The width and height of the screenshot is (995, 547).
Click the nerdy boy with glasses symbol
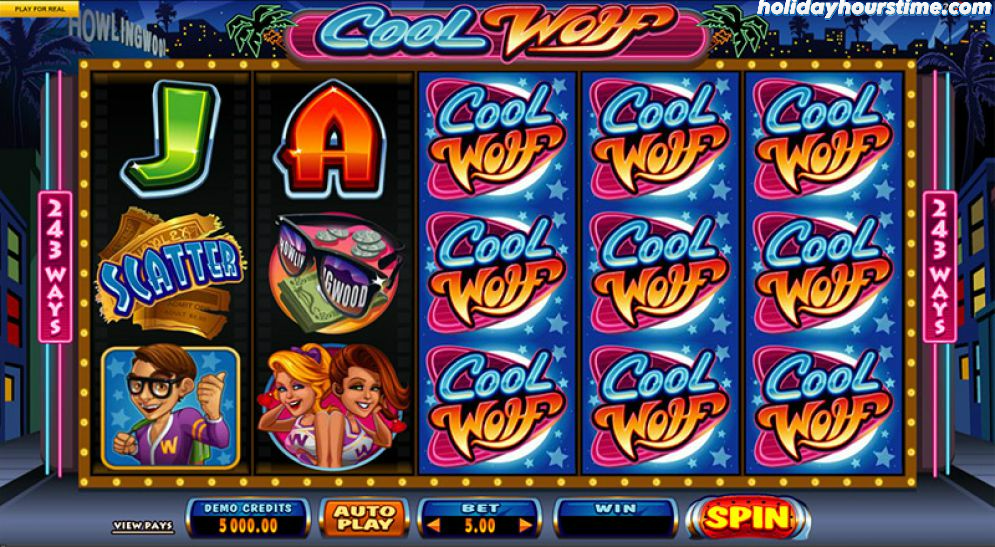pos(171,407)
